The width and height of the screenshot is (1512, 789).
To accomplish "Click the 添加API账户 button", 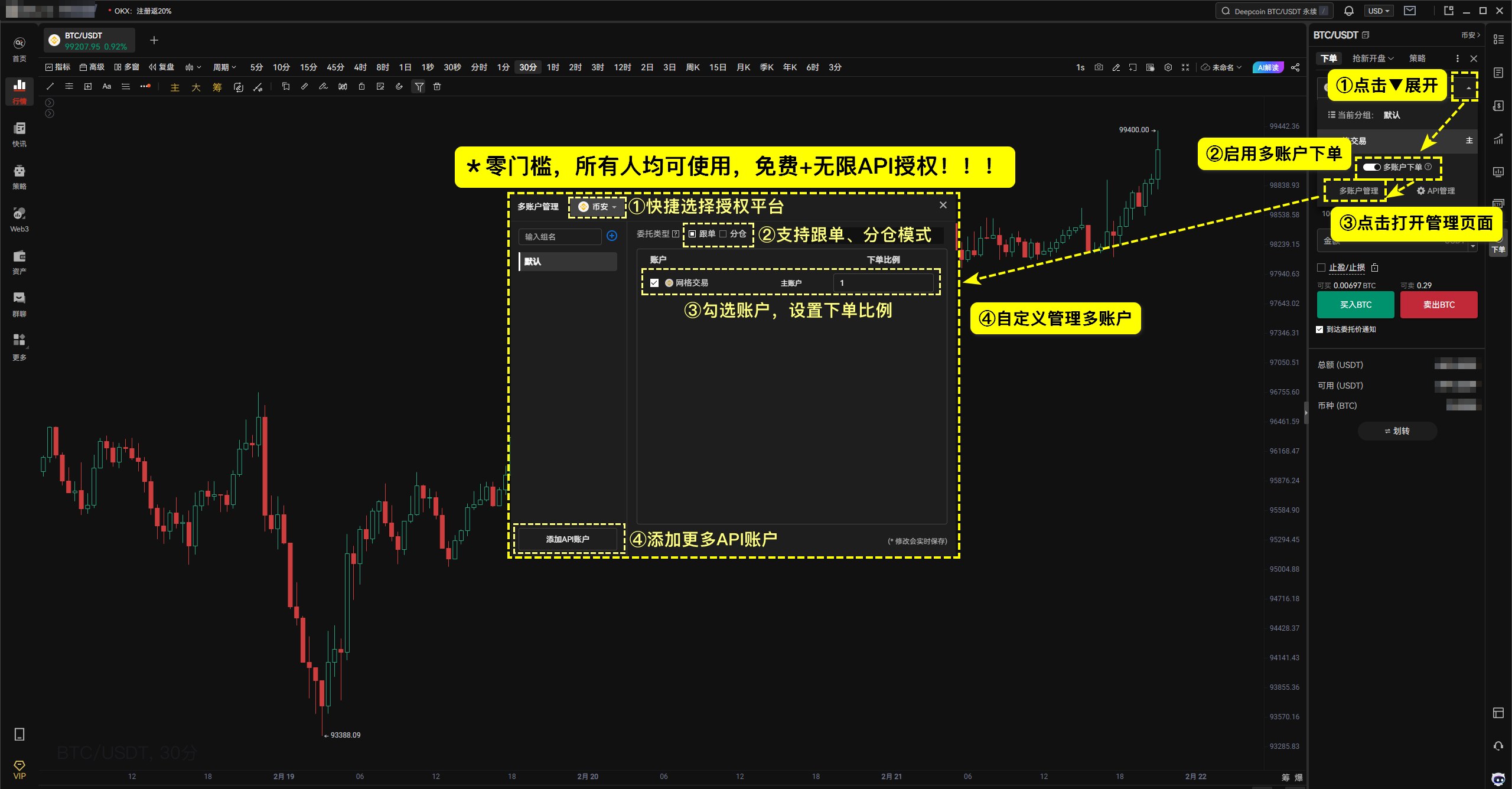I will (568, 539).
